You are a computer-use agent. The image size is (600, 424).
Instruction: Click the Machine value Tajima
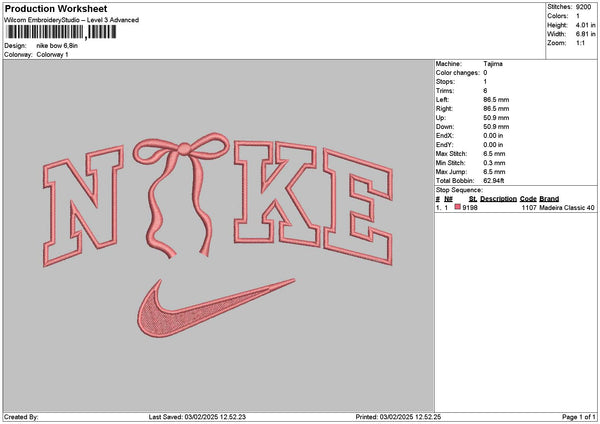494,63
